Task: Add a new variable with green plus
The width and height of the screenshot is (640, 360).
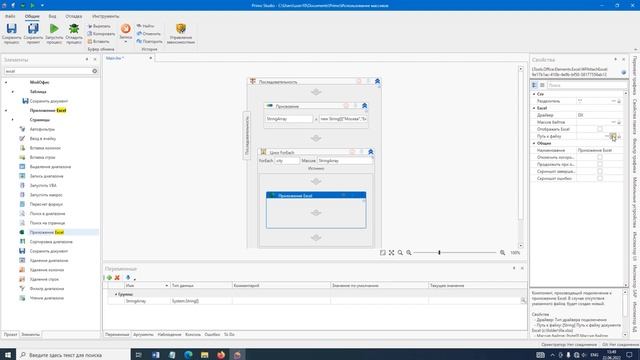Action: pos(109,278)
